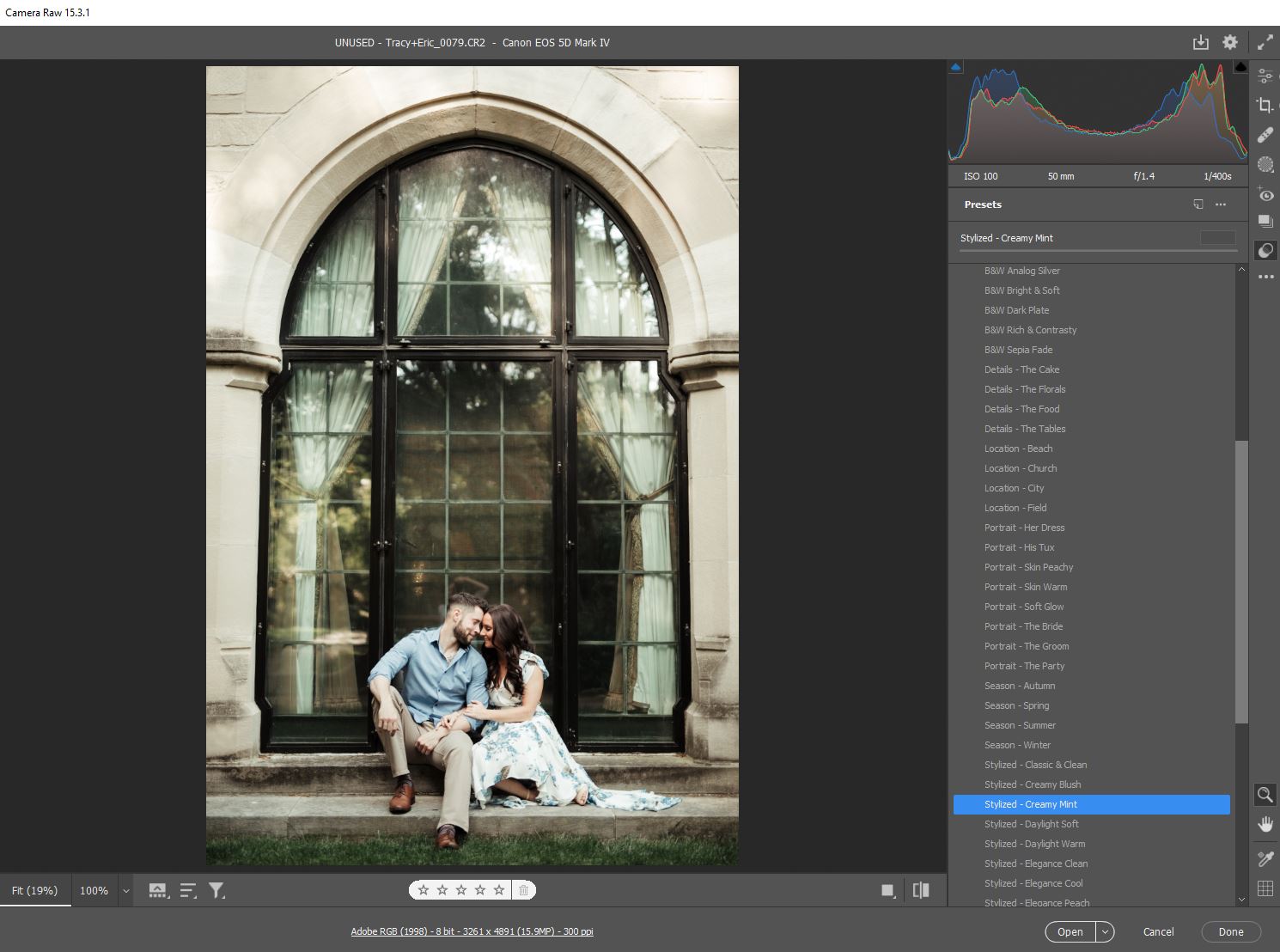Select the Crop tool in right toolbar

(x=1265, y=106)
